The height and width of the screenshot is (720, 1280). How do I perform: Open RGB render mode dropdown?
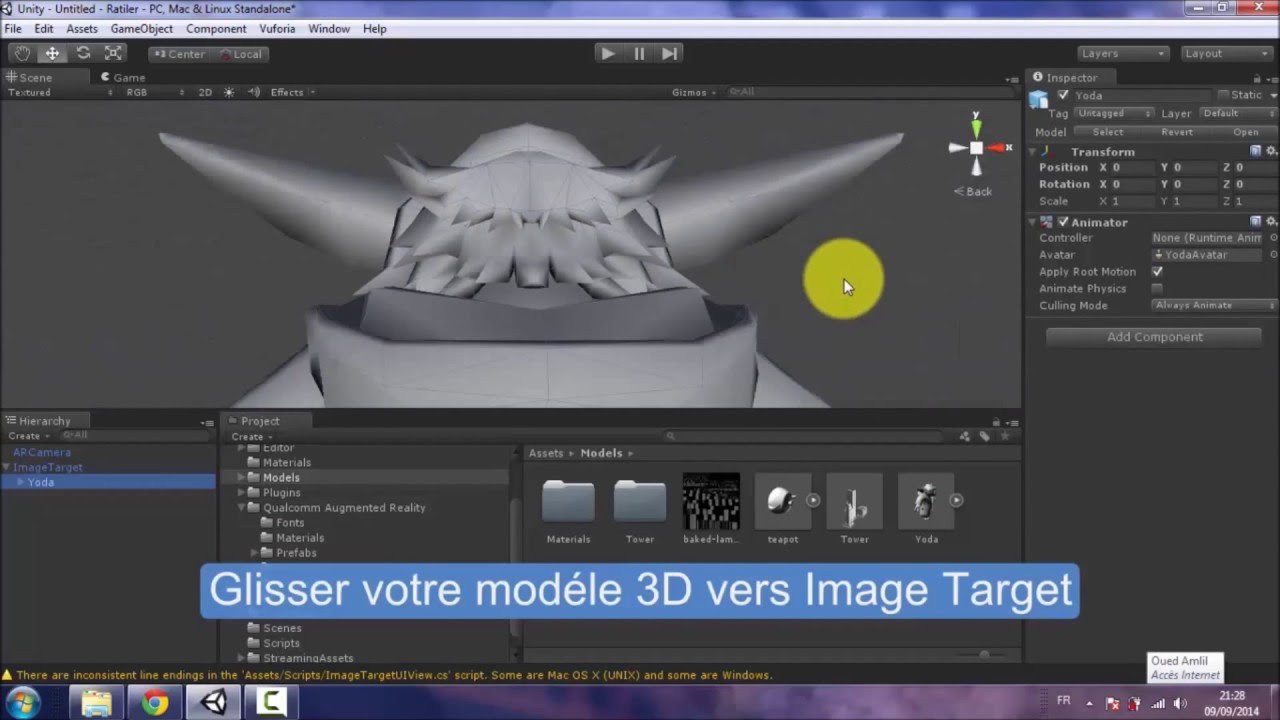(155, 92)
